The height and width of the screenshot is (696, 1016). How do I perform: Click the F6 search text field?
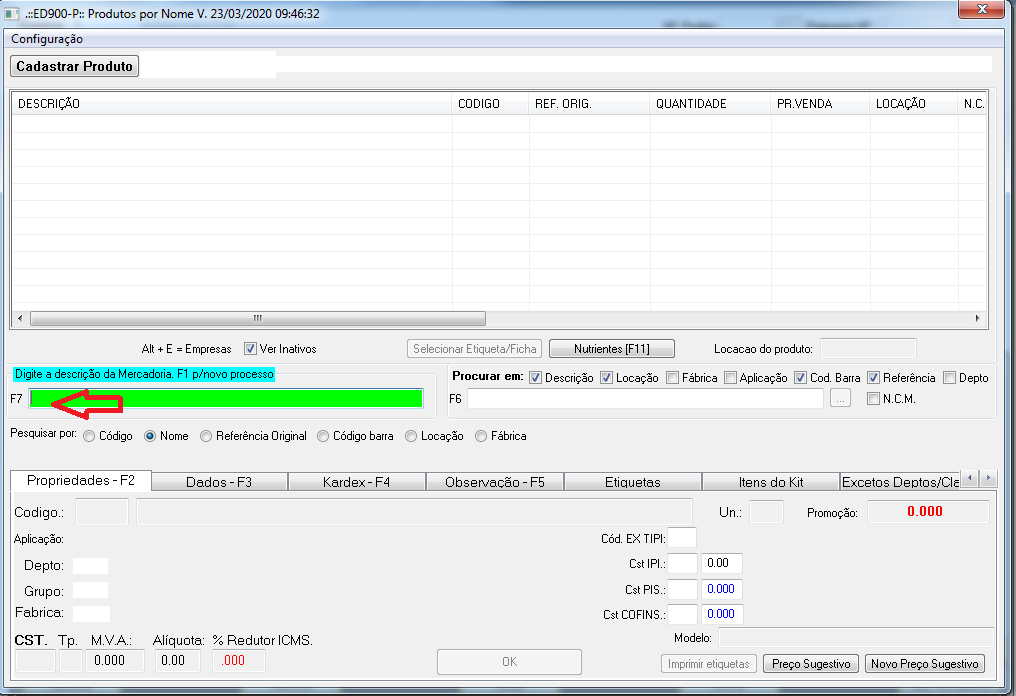point(645,399)
